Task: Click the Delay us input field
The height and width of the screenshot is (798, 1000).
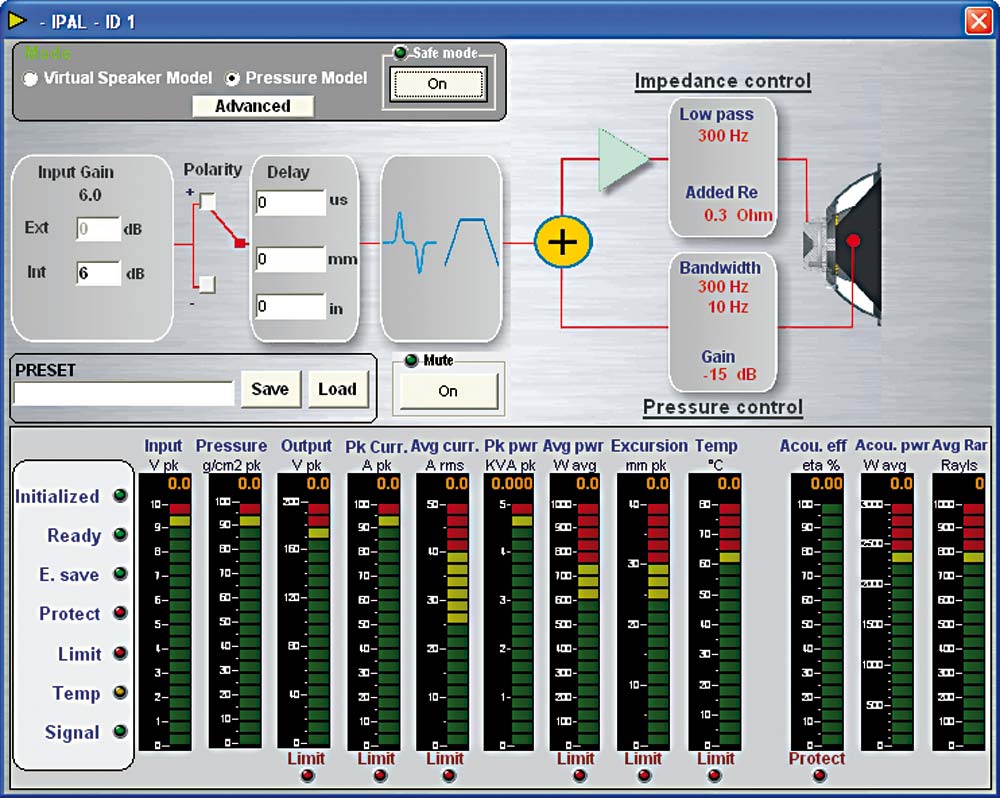Action: 291,203
